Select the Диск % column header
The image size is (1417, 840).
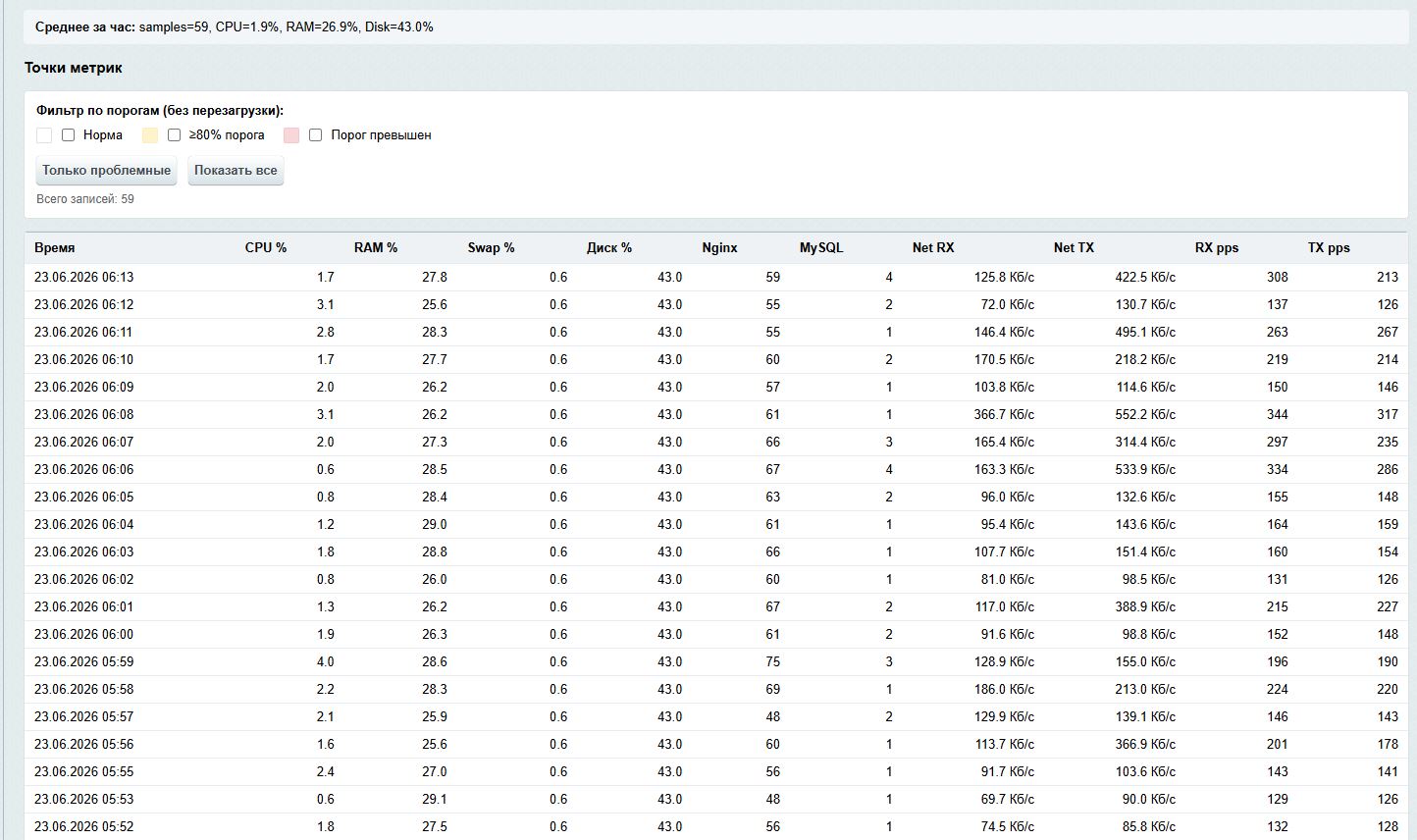(x=609, y=248)
